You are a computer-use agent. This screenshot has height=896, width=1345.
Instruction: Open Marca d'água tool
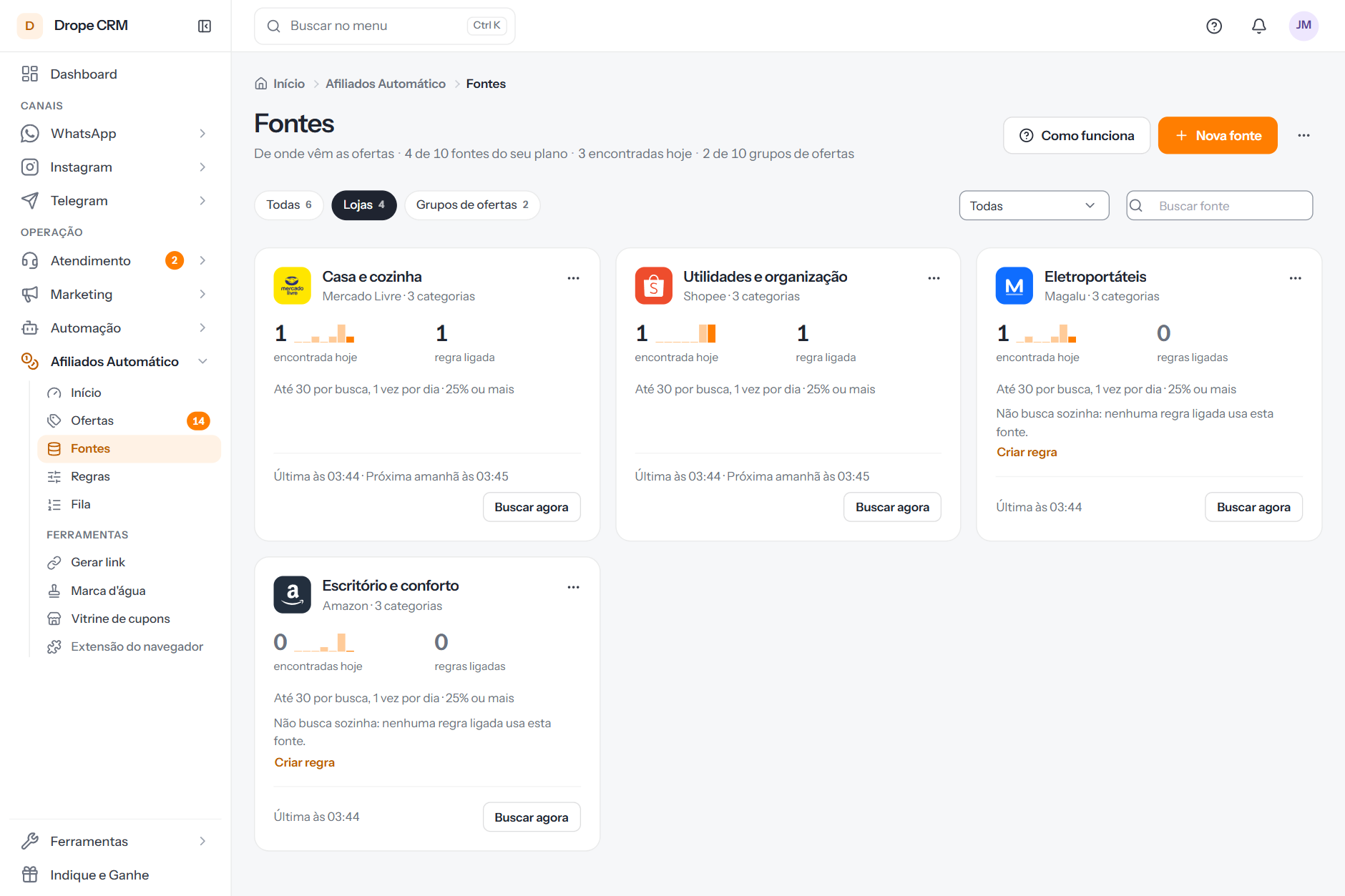[x=129, y=591]
